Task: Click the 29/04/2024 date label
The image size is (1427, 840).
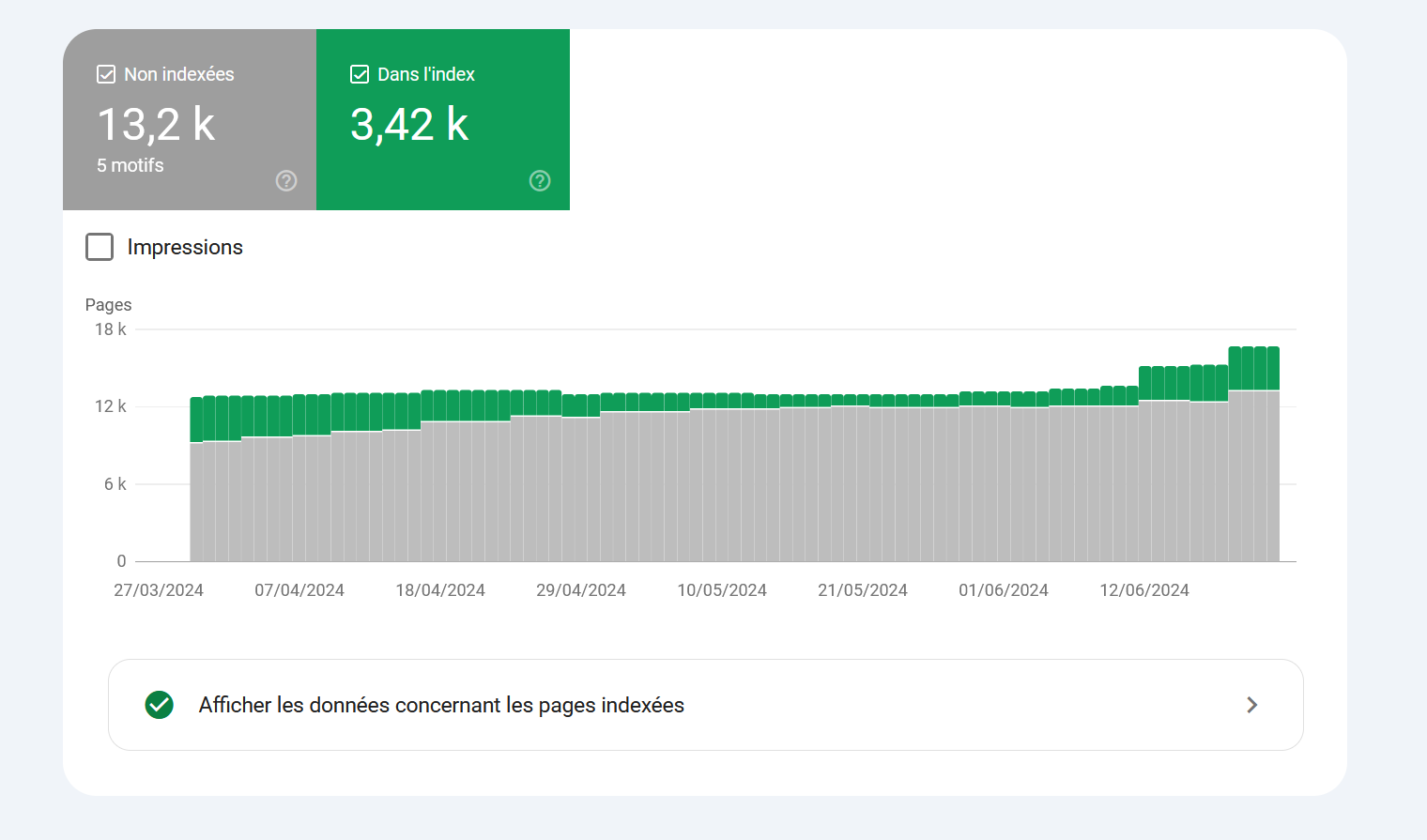Action: [581, 590]
